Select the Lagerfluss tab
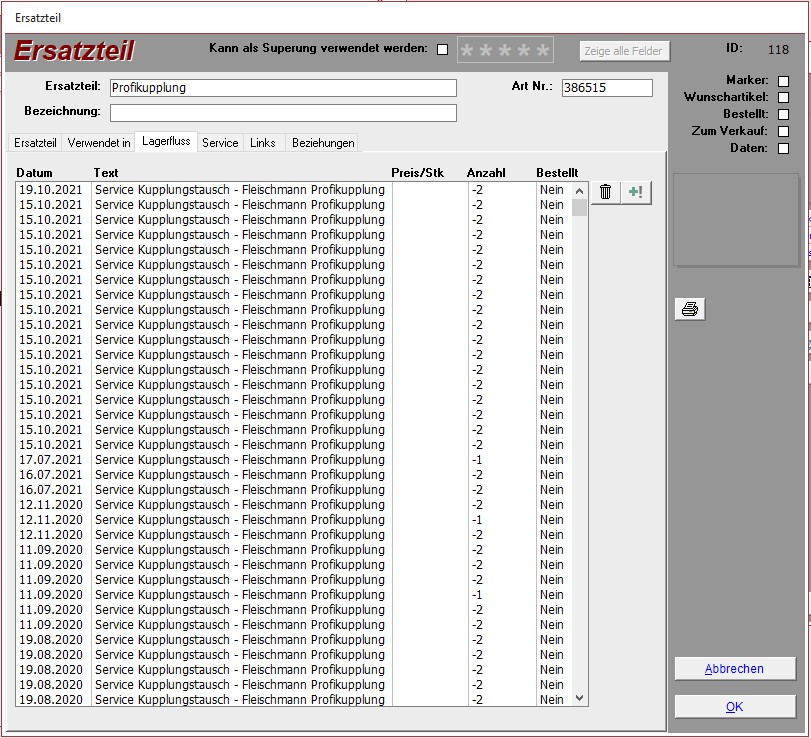 (x=166, y=141)
